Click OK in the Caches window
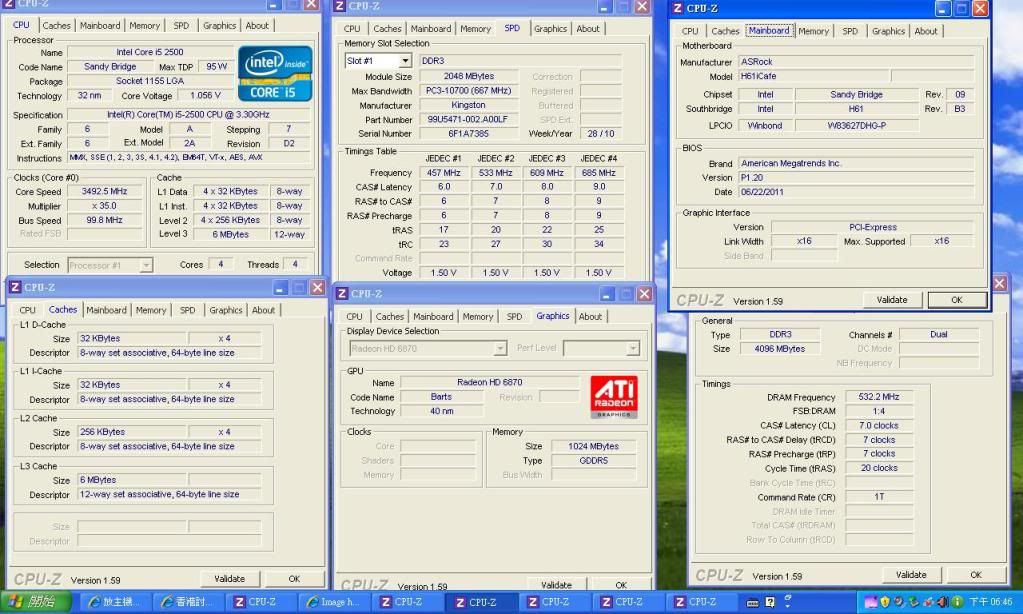Image resolution: width=1023 pixels, height=614 pixels. pos(294,579)
